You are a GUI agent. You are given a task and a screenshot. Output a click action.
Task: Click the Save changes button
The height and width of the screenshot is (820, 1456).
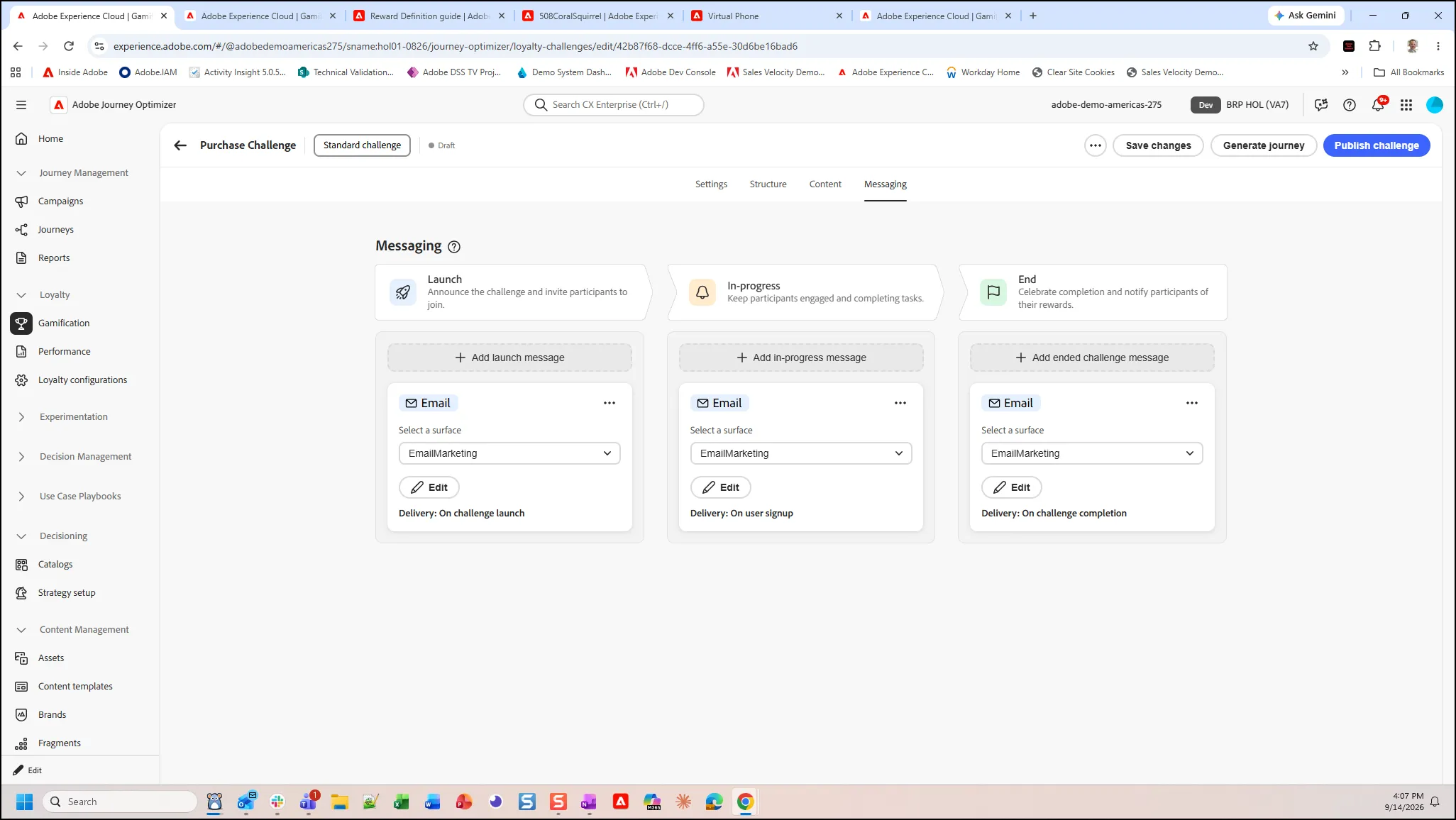(x=1158, y=145)
